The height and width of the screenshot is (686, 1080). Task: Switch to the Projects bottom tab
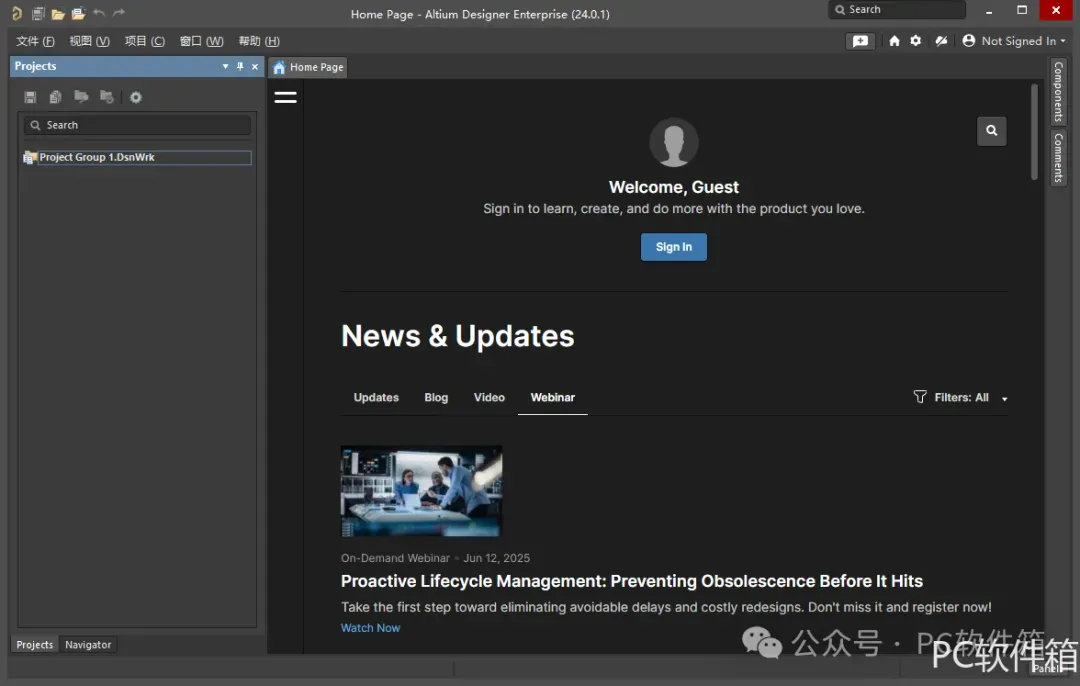click(34, 645)
